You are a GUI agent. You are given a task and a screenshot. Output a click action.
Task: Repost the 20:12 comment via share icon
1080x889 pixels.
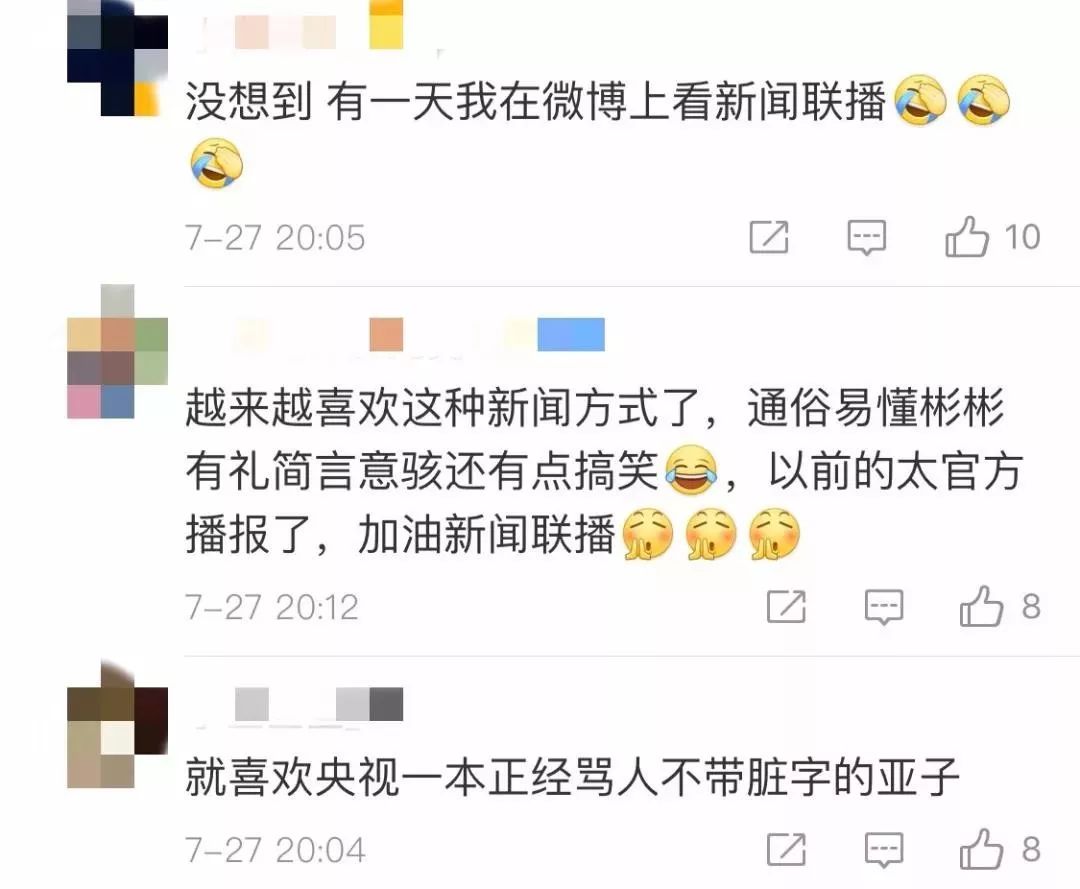(786, 607)
